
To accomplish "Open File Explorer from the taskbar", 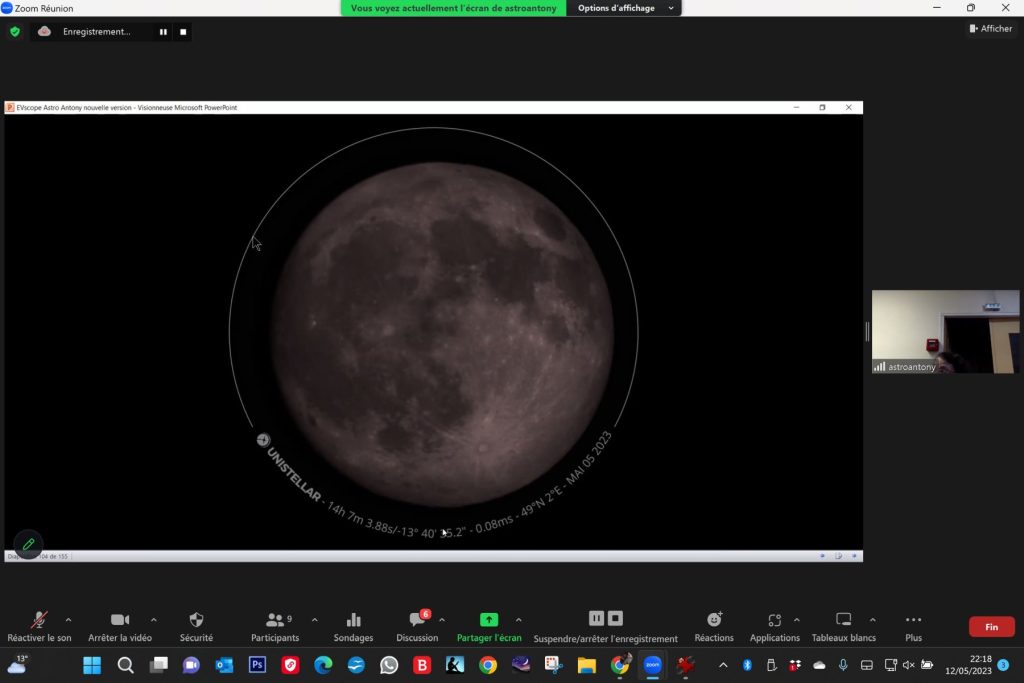I will 586,665.
